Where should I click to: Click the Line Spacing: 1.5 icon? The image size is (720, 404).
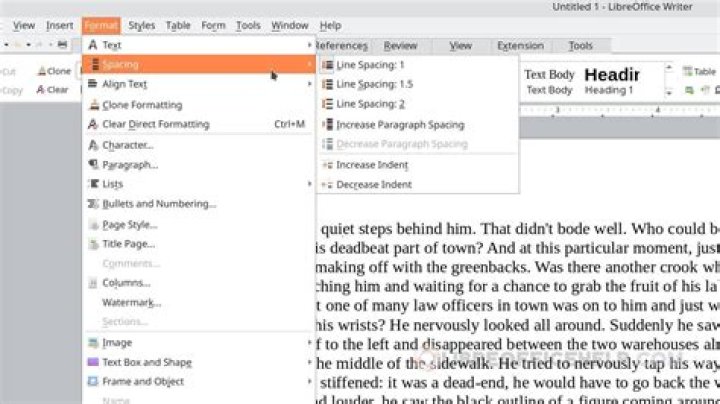click(327, 84)
